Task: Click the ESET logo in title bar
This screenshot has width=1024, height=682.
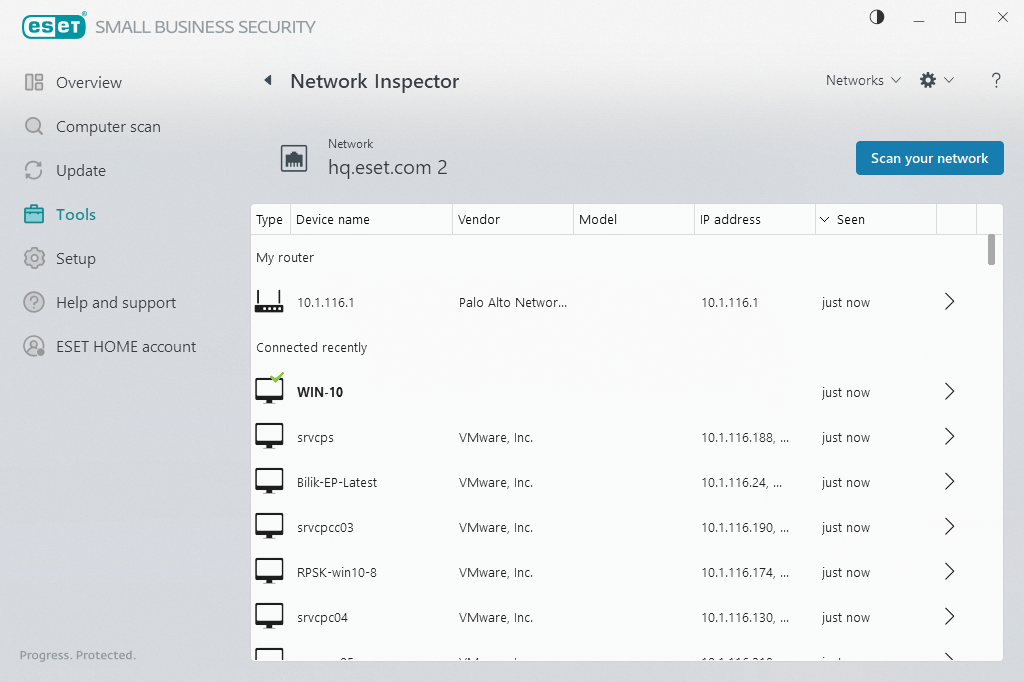Action: coord(54,26)
